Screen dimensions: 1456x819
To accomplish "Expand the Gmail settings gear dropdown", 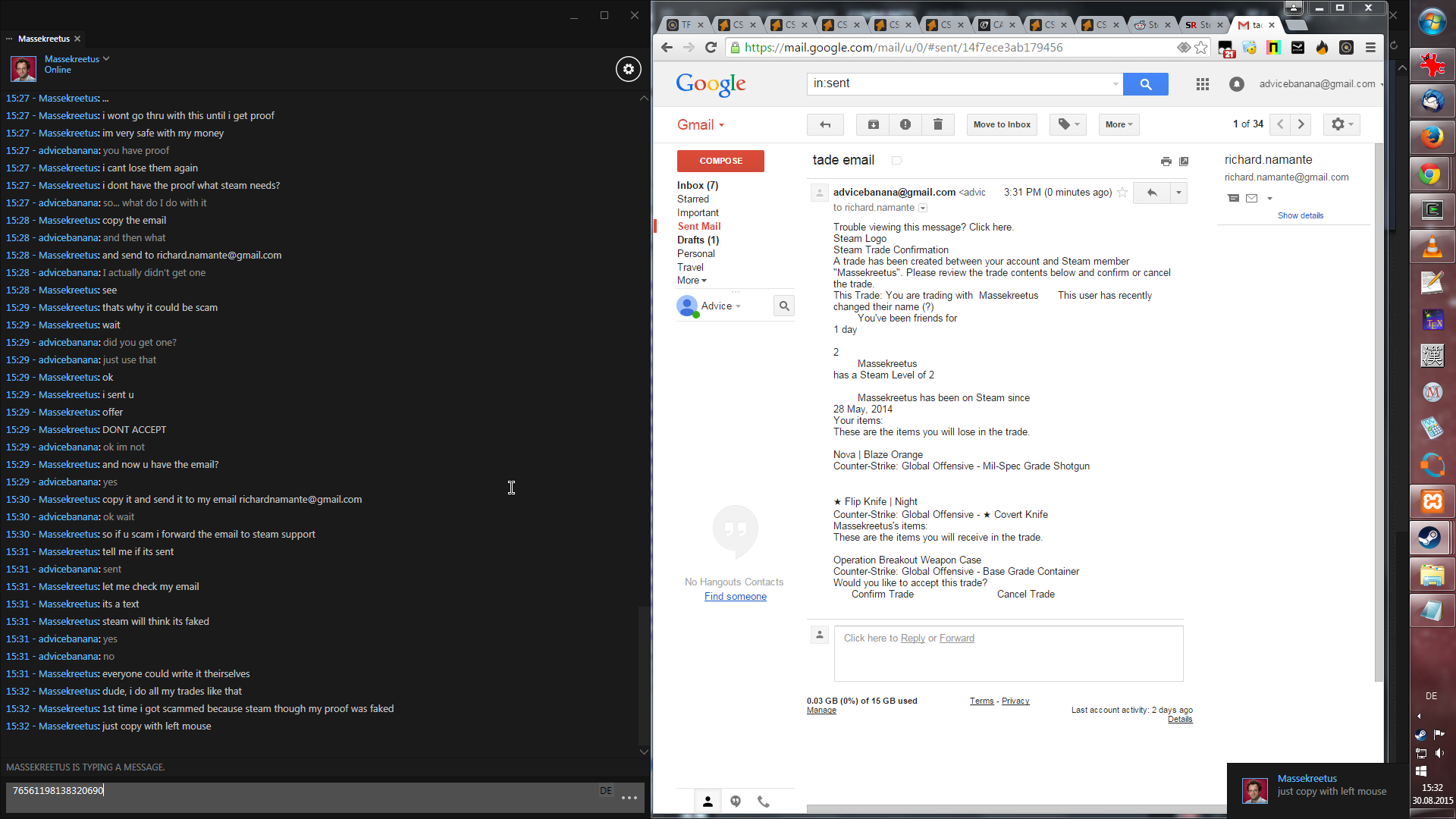I will [1341, 124].
